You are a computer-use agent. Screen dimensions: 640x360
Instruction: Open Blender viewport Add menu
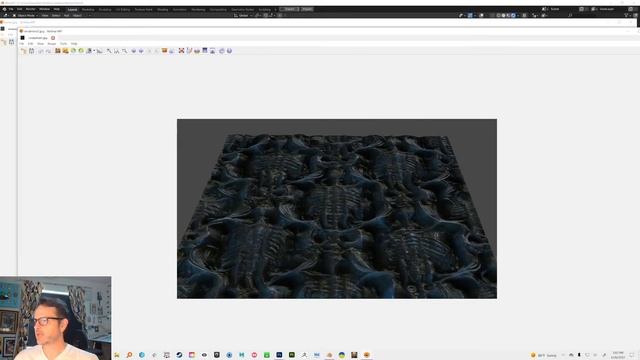click(x=67, y=16)
